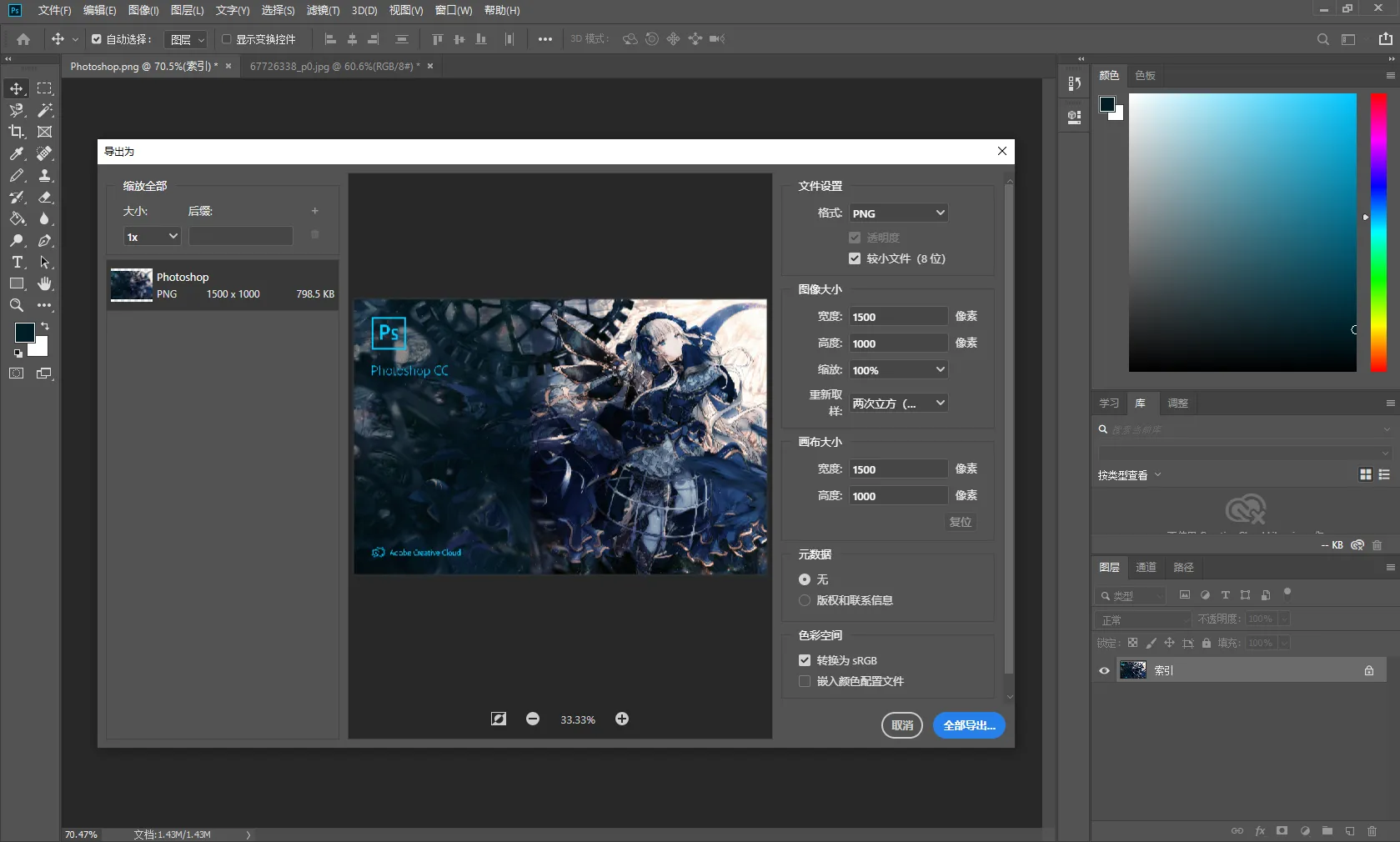Zoom out the export preview
Screen dimensions: 1400x842
(533, 719)
